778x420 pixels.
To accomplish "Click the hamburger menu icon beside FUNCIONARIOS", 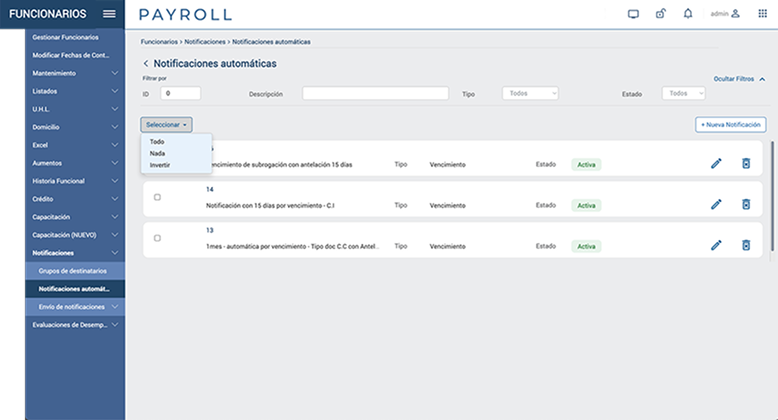I will [109, 14].
